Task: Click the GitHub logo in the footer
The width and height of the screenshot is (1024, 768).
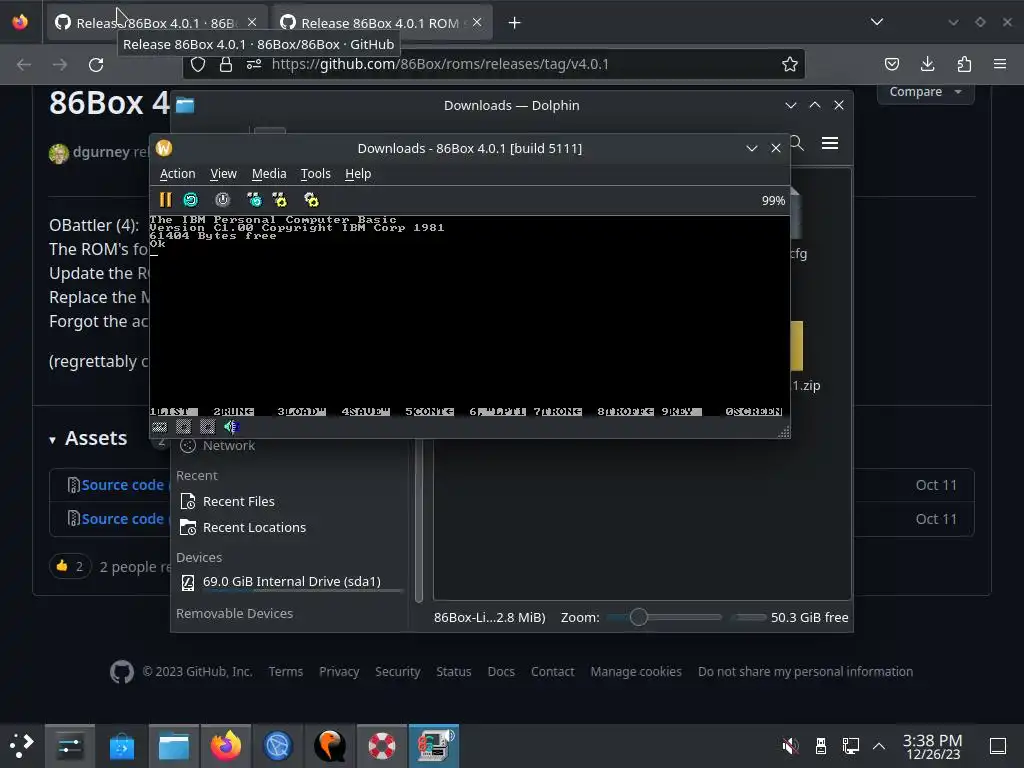Action: tap(122, 671)
